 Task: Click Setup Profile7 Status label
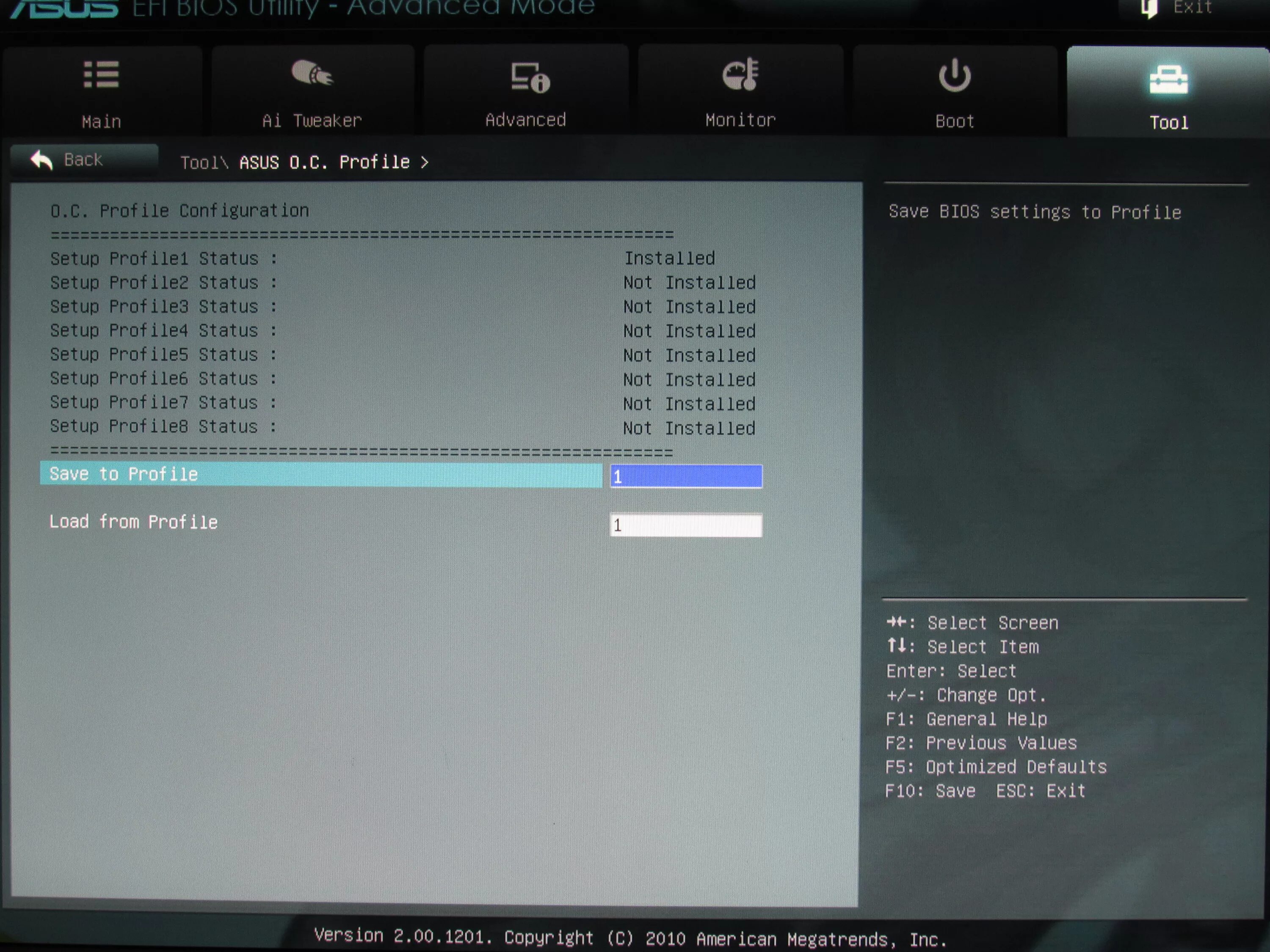point(164,402)
